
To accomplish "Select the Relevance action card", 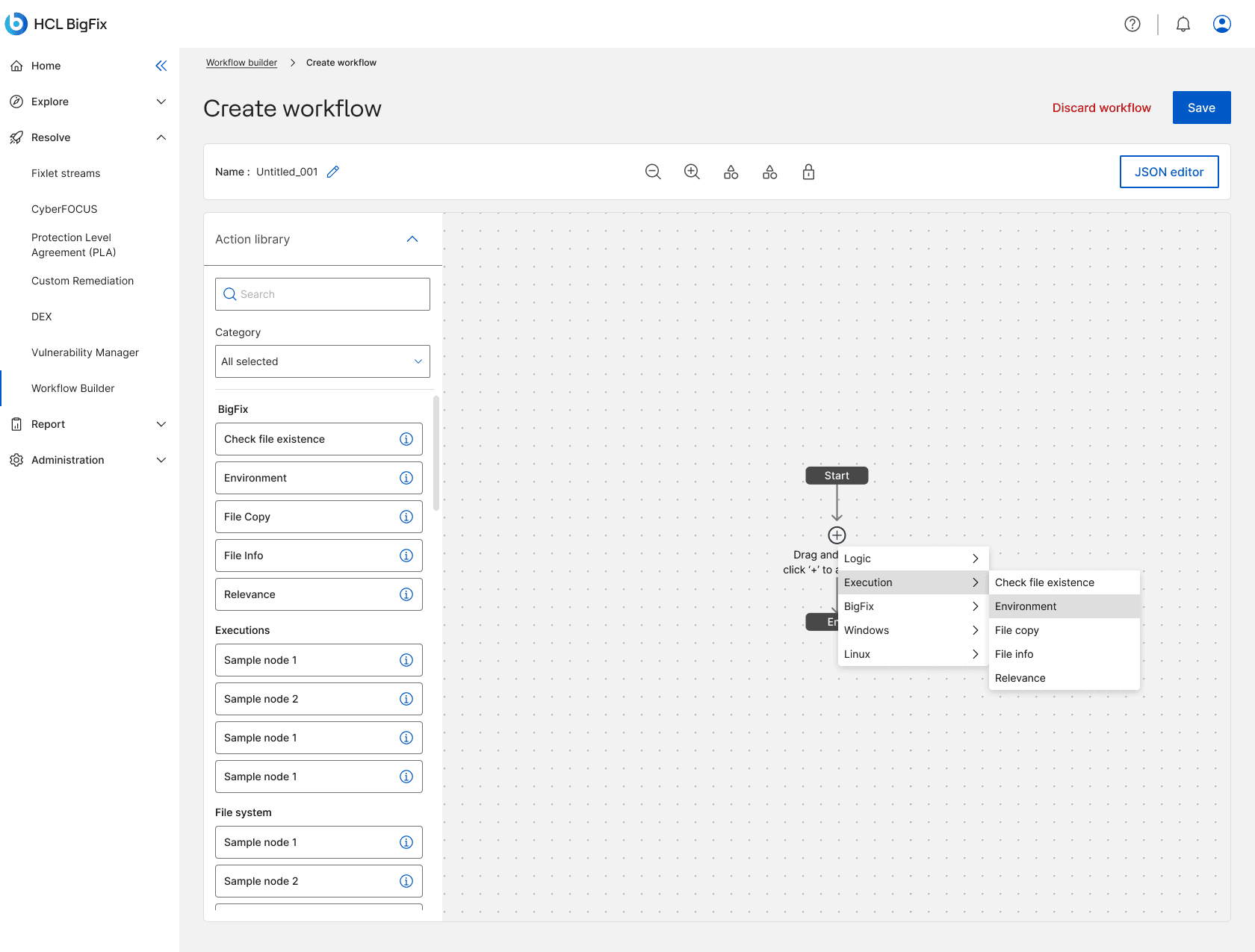I will pos(319,594).
